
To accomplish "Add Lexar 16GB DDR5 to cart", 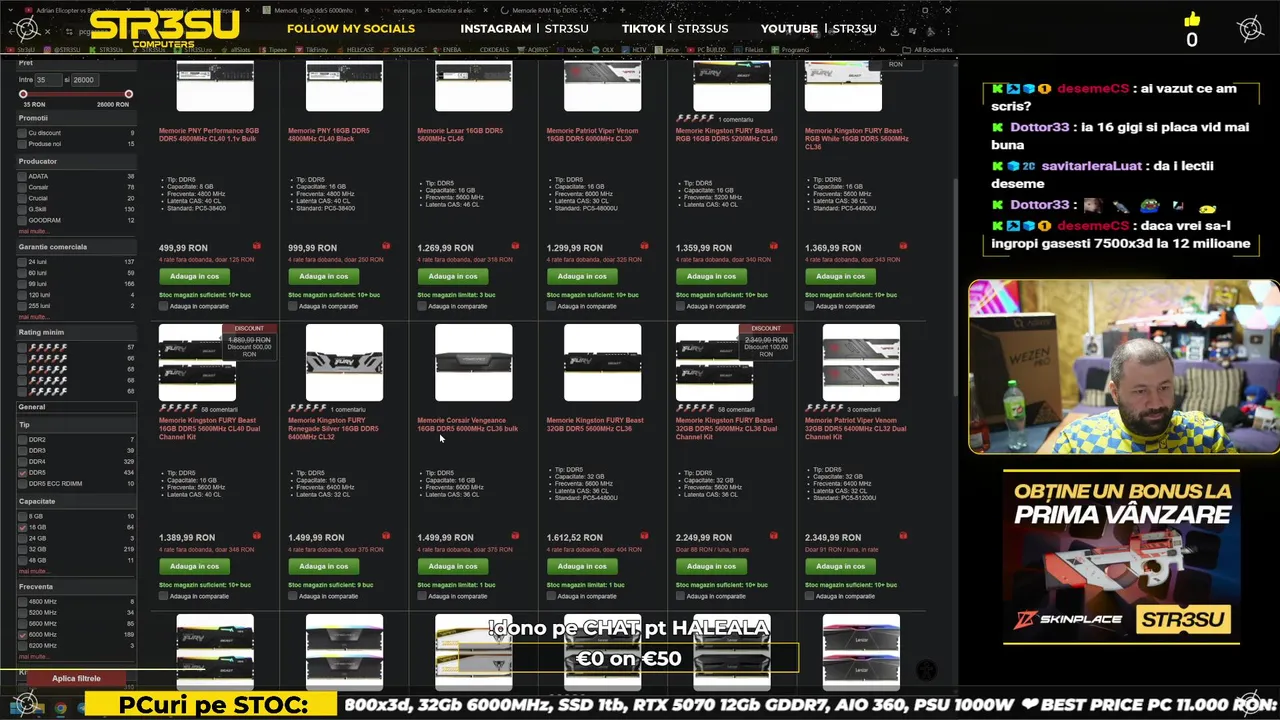I will [x=453, y=276].
